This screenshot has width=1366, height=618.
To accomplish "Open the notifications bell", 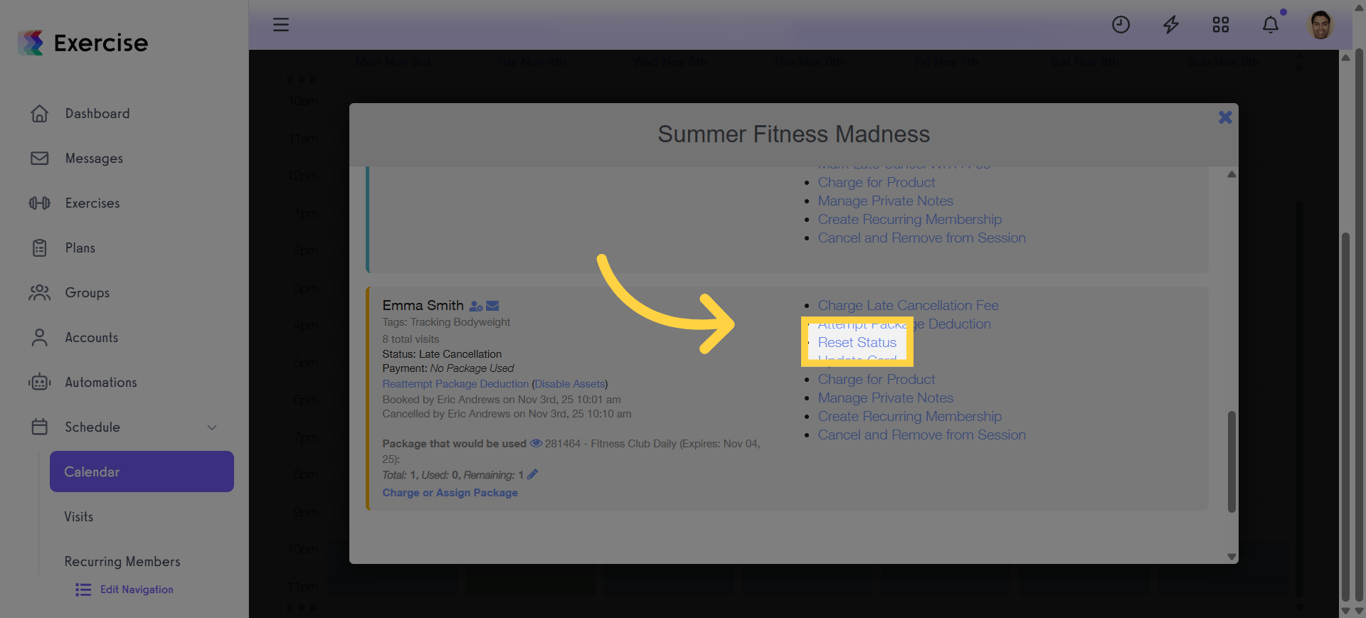I will 1271,25.
